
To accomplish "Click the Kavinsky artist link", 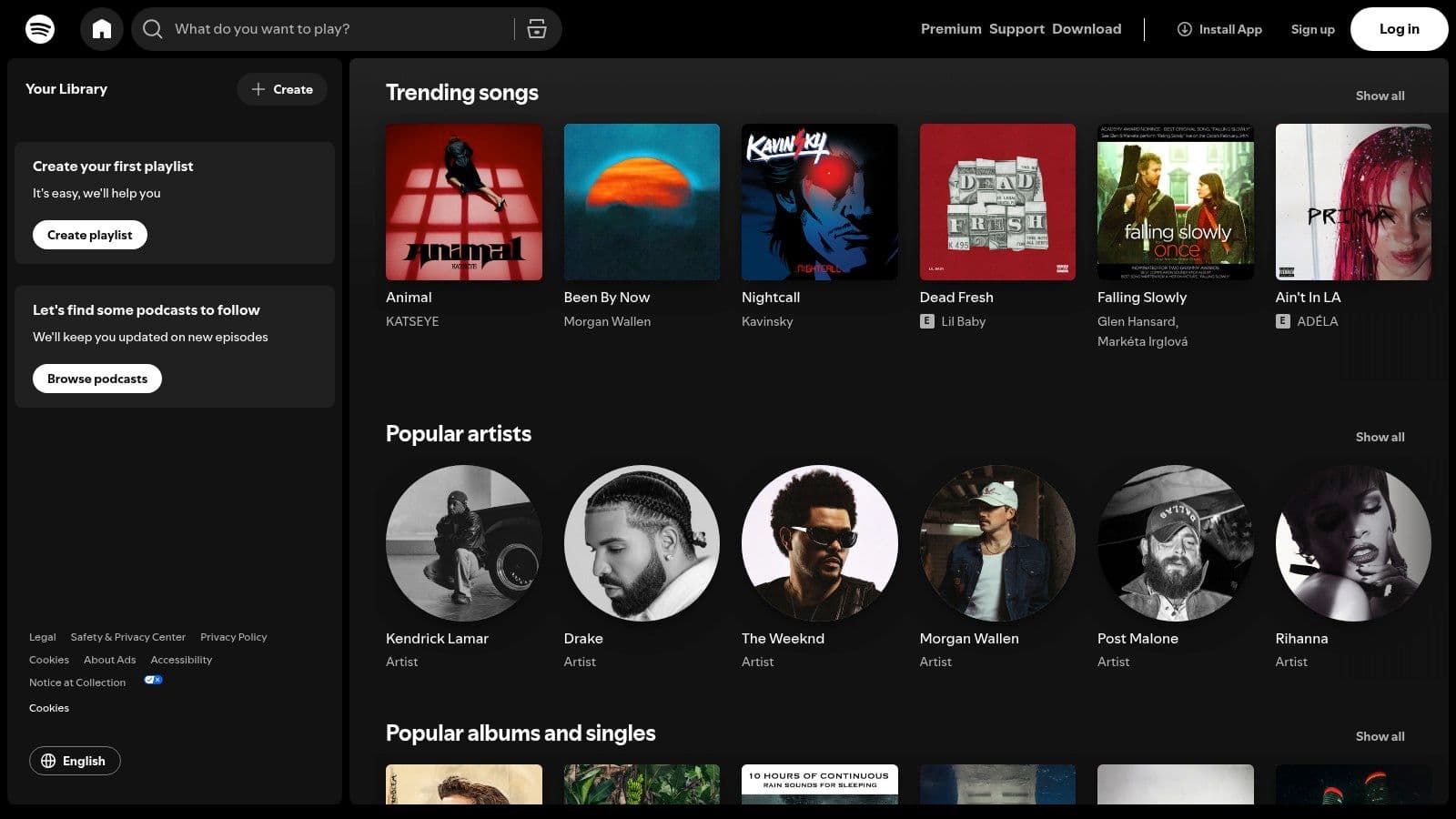I will click(767, 321).
